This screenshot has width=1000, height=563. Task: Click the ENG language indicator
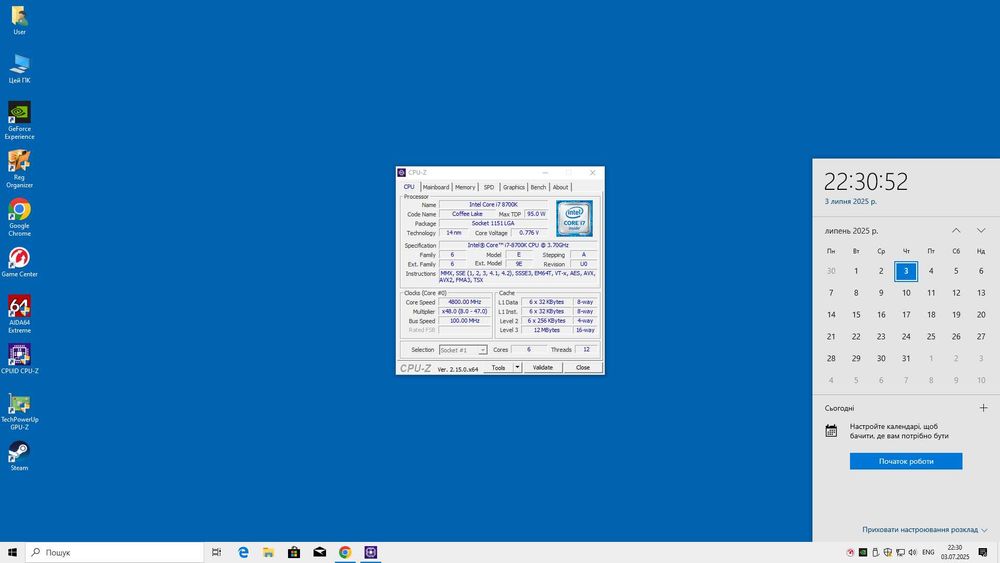click(x=928, y=552)
